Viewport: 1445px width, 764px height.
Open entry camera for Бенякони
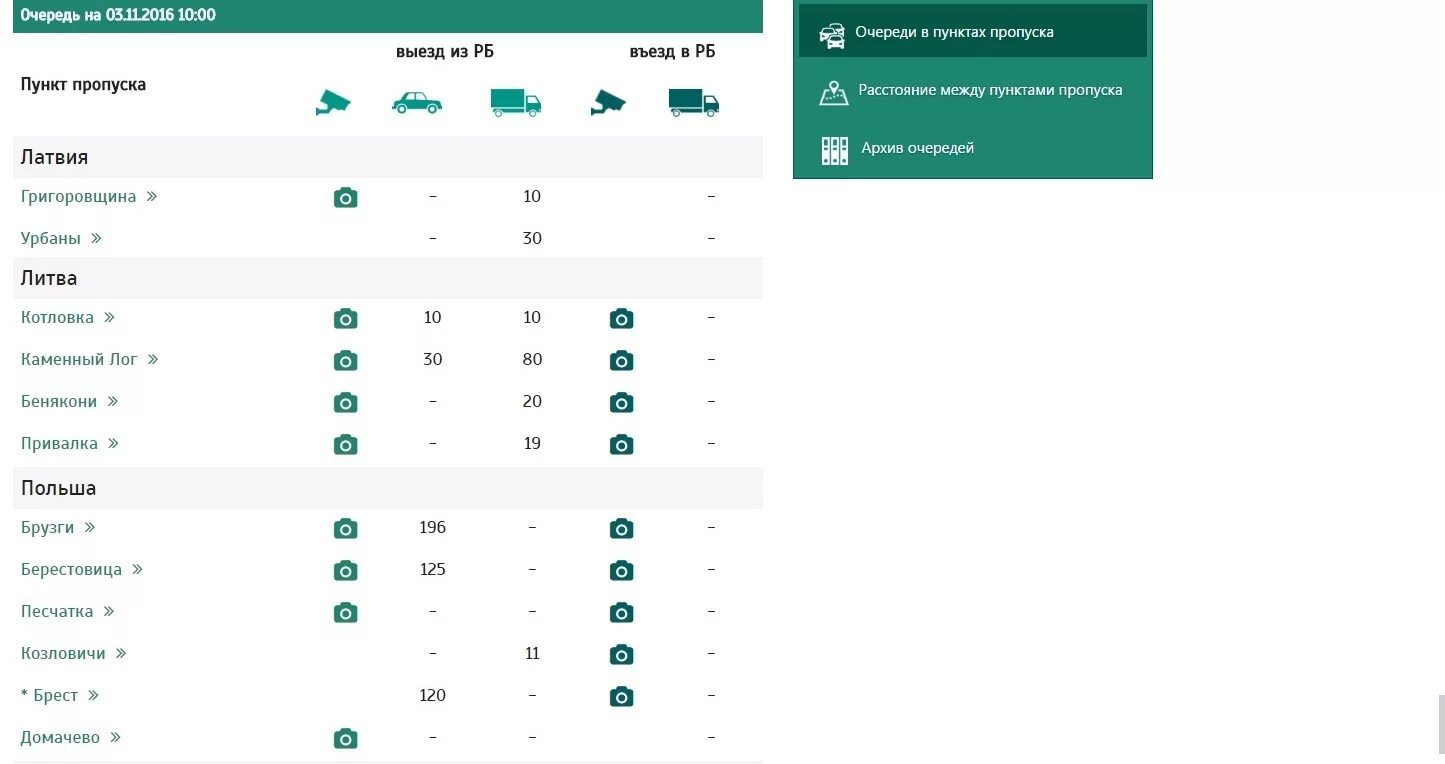[x=621, y=403]
